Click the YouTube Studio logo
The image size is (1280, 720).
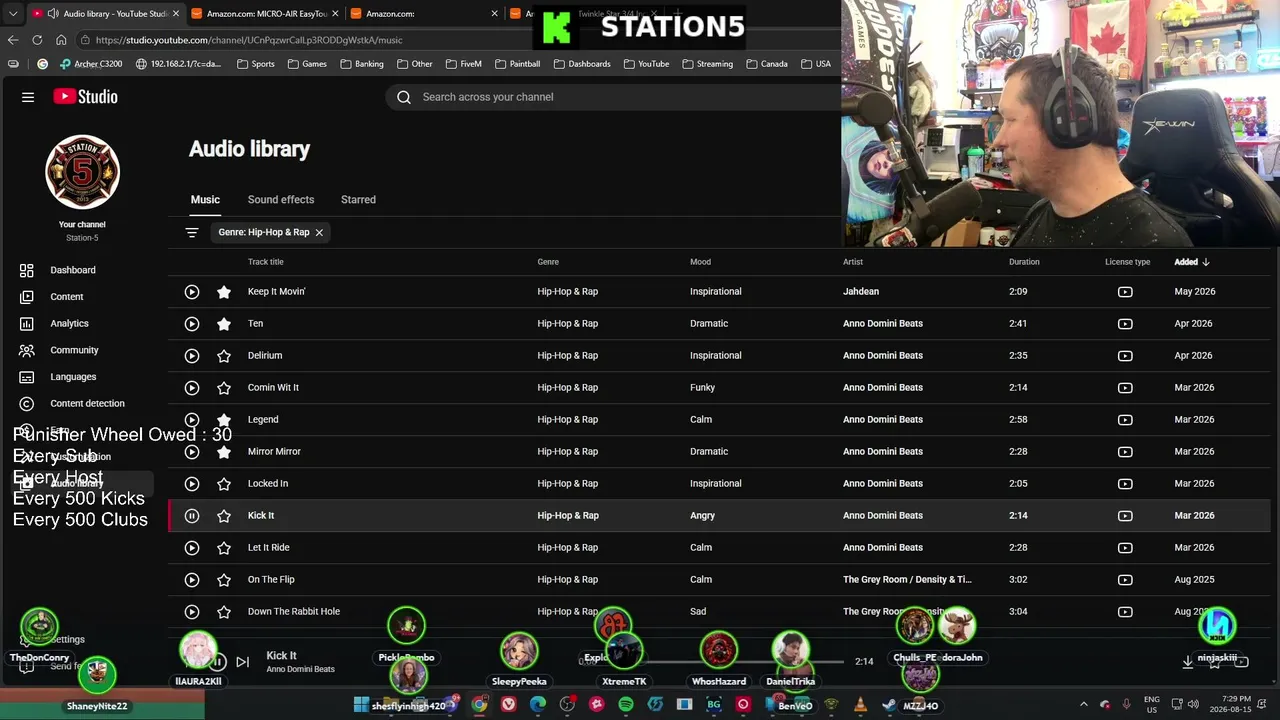click(x=86, y=97)
